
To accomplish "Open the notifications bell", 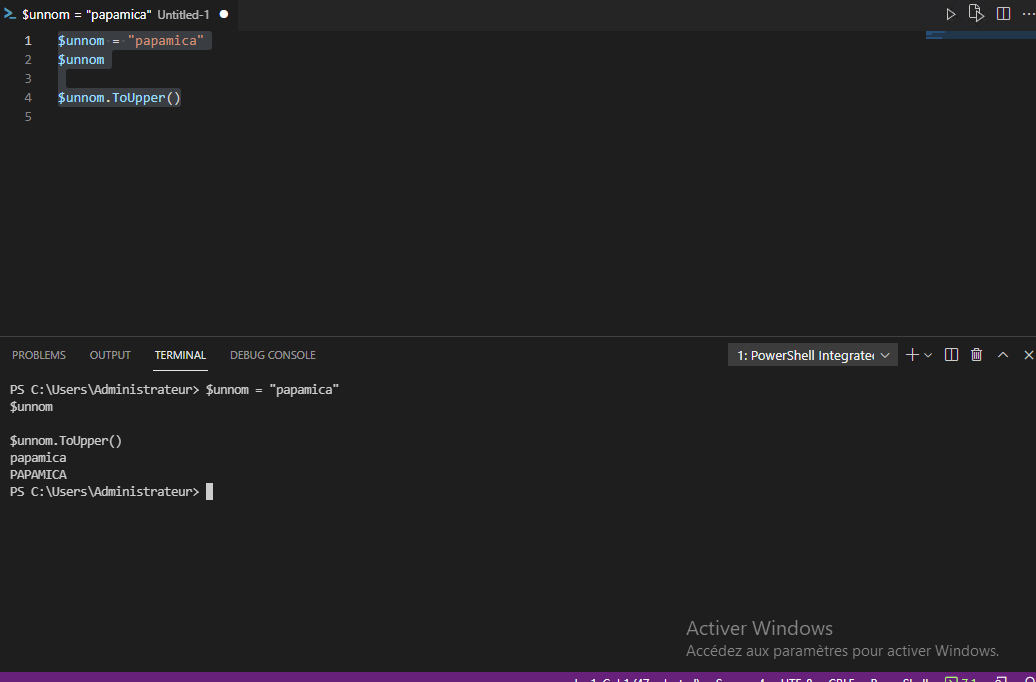I will (x=1028, y=676).
